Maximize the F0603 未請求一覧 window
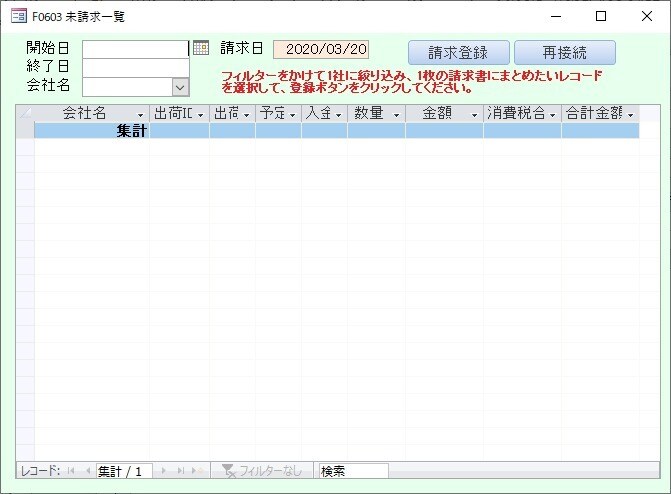671x494 pixels. (x=601, y=16)
